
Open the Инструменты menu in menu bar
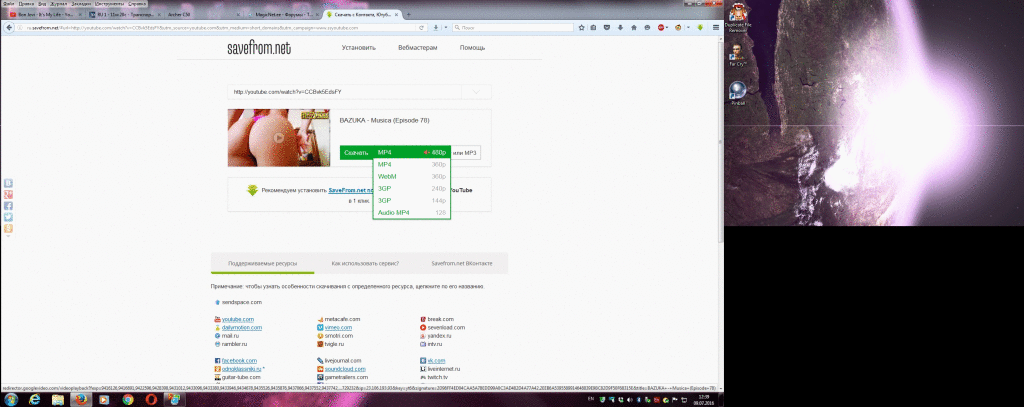pos(111,3)
